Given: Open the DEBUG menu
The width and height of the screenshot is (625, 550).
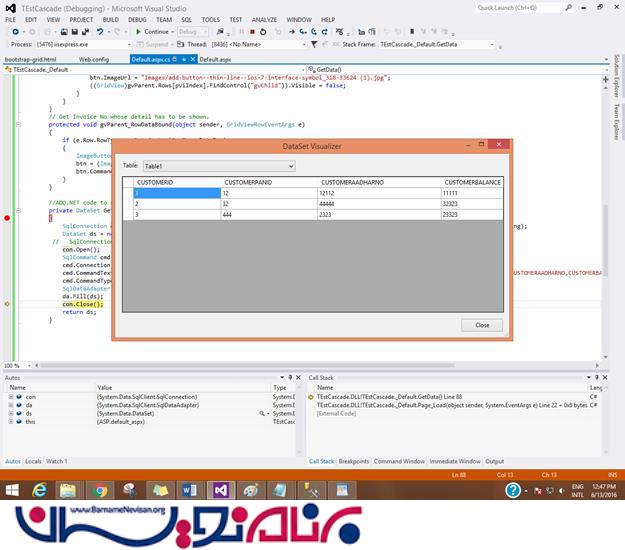Looking at the screenshot, I should [x=138, y=19].
